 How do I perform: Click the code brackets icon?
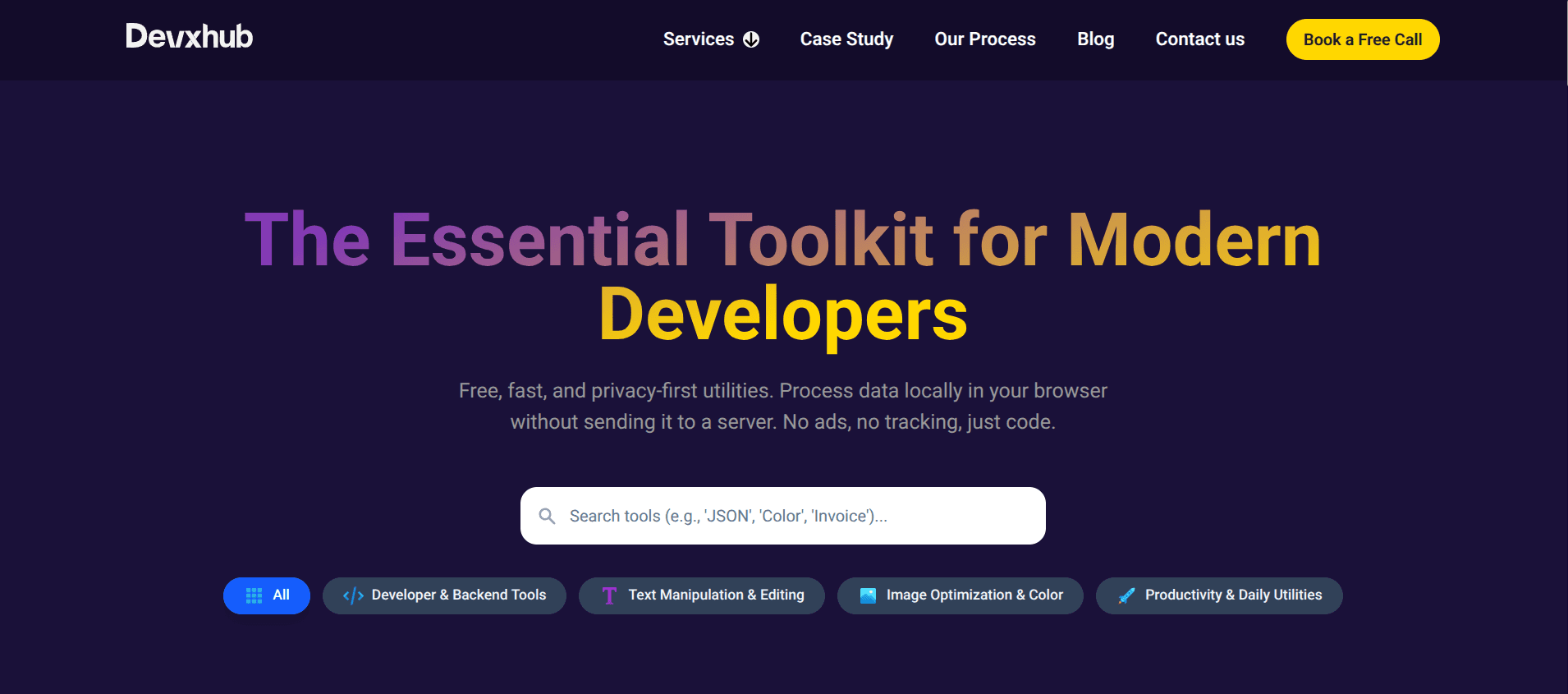click(353, 596)
